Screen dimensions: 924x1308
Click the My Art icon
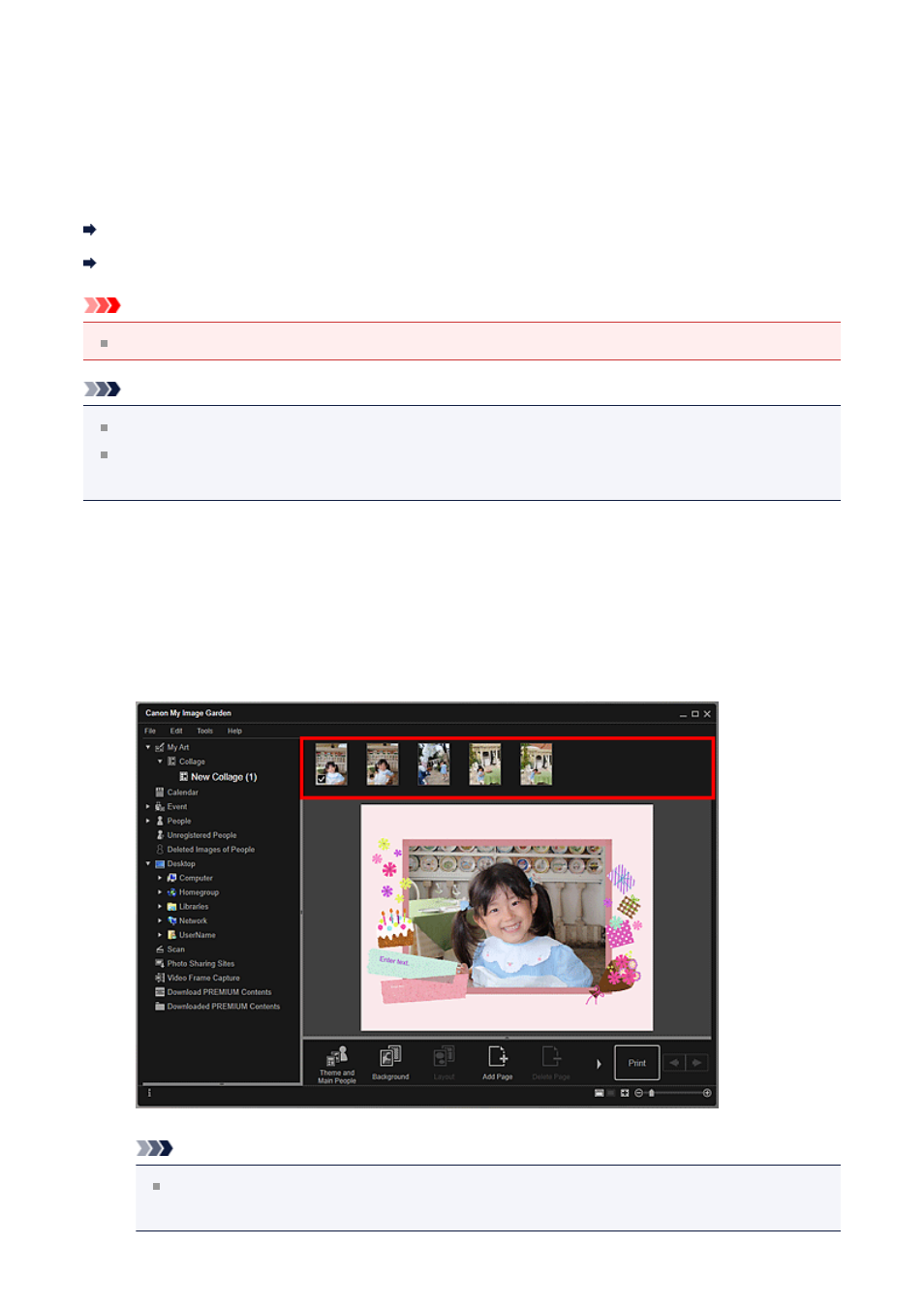point(160,747)
